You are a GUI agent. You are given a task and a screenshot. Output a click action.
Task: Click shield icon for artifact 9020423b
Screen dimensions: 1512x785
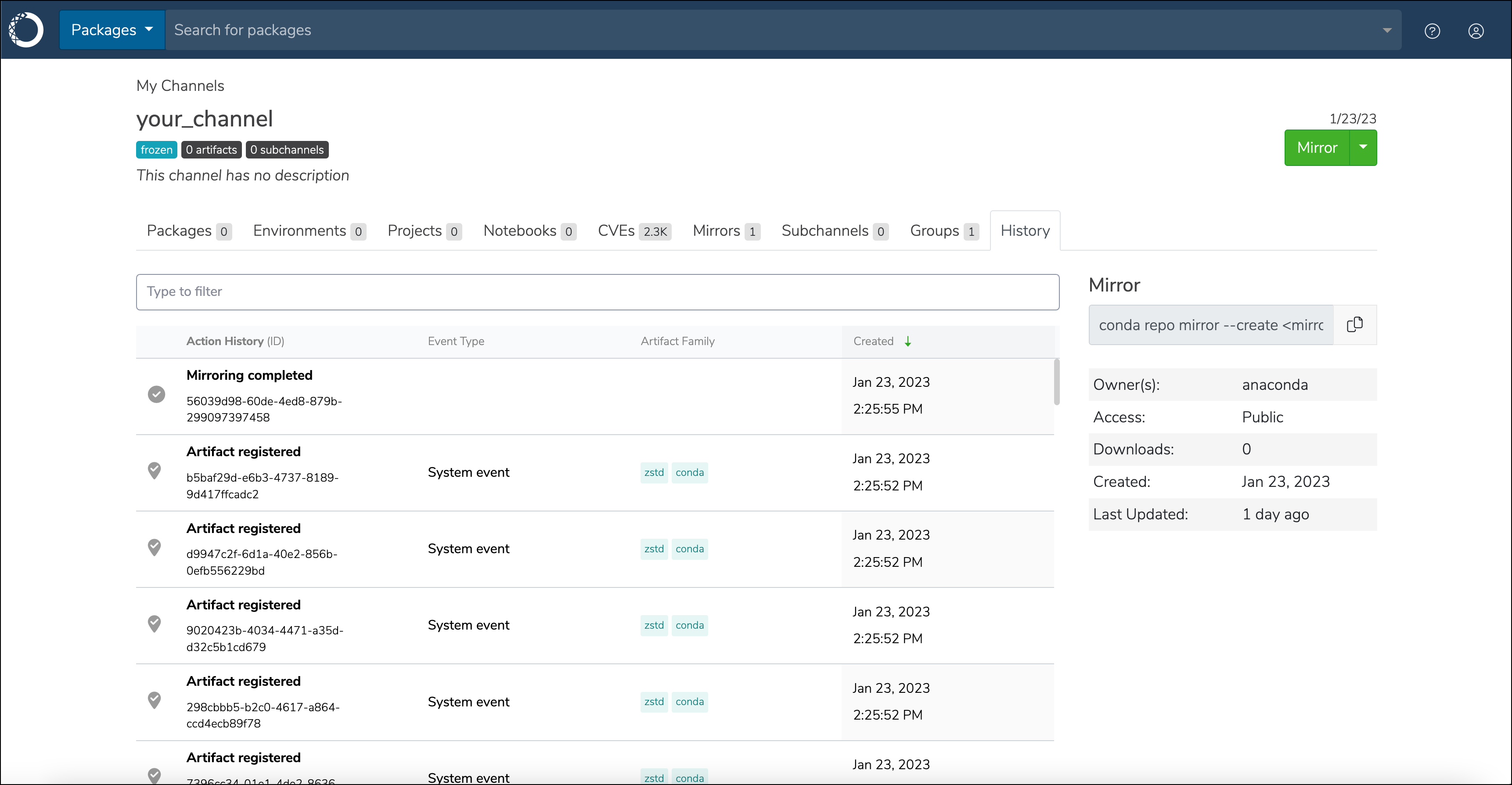click(155, 623)
